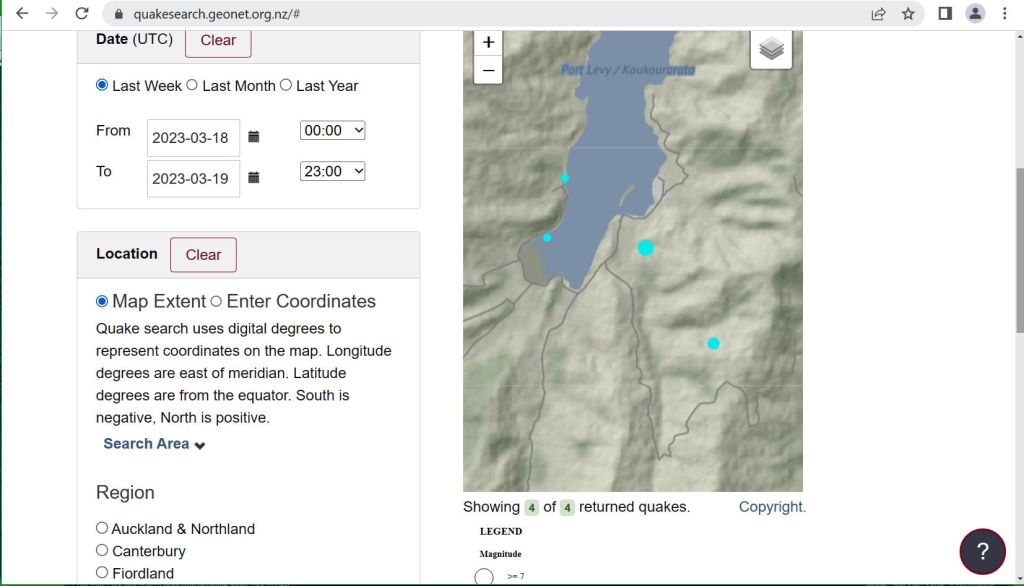The height and width of the screenshot is (586, 1024).
Task: Open calendar picker for From date
Action: click(254, 137)
